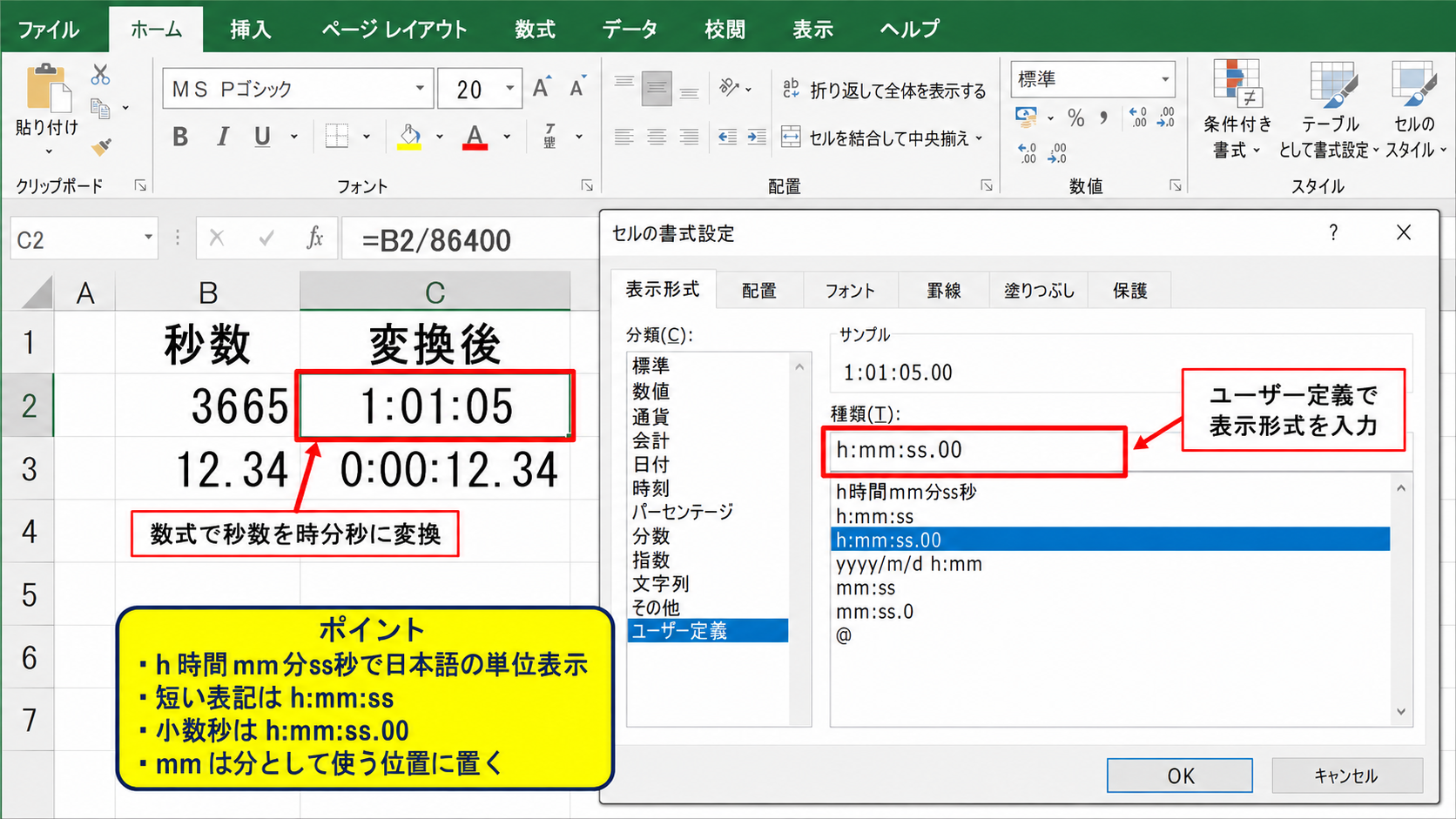
Task: Open the 罫線 tab in the dialog
Action: [944, 291]
